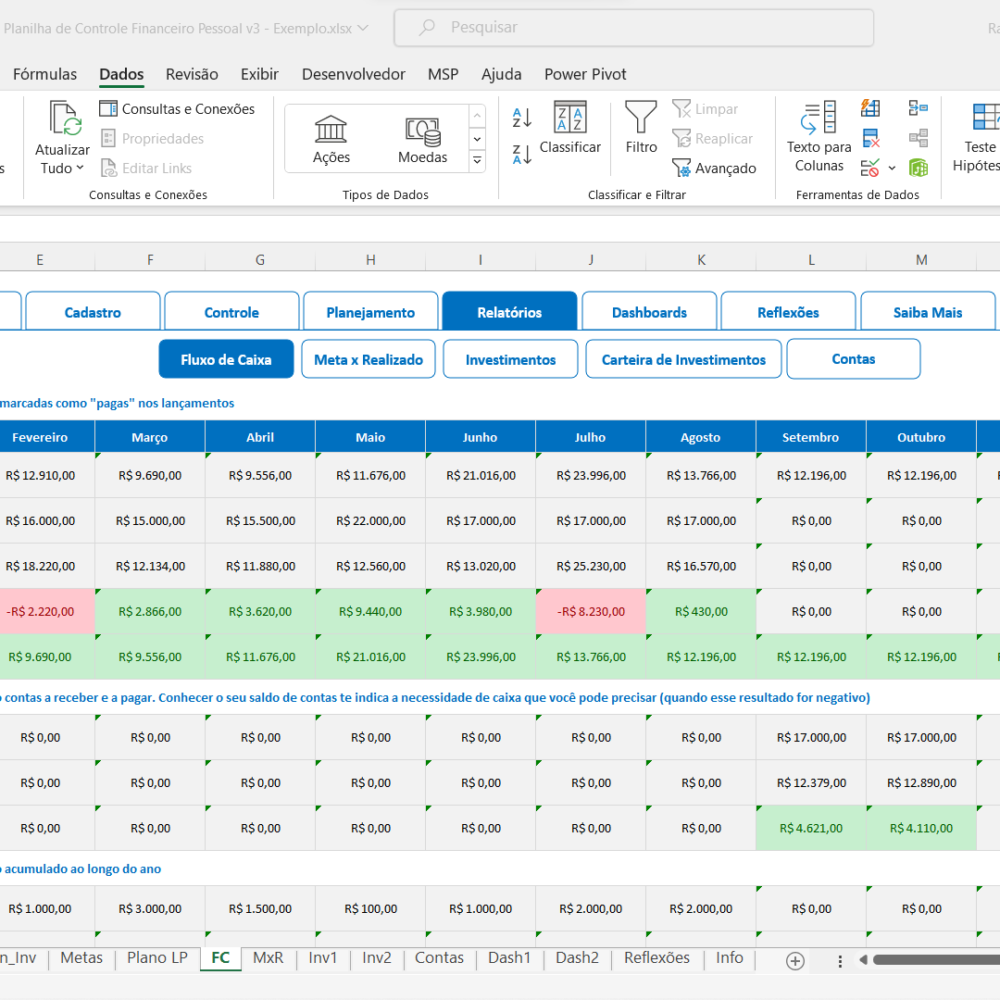Click the grayed-out Editar Links option
The height and width of the screenshot is (1000, 1000).
point(146,168)
